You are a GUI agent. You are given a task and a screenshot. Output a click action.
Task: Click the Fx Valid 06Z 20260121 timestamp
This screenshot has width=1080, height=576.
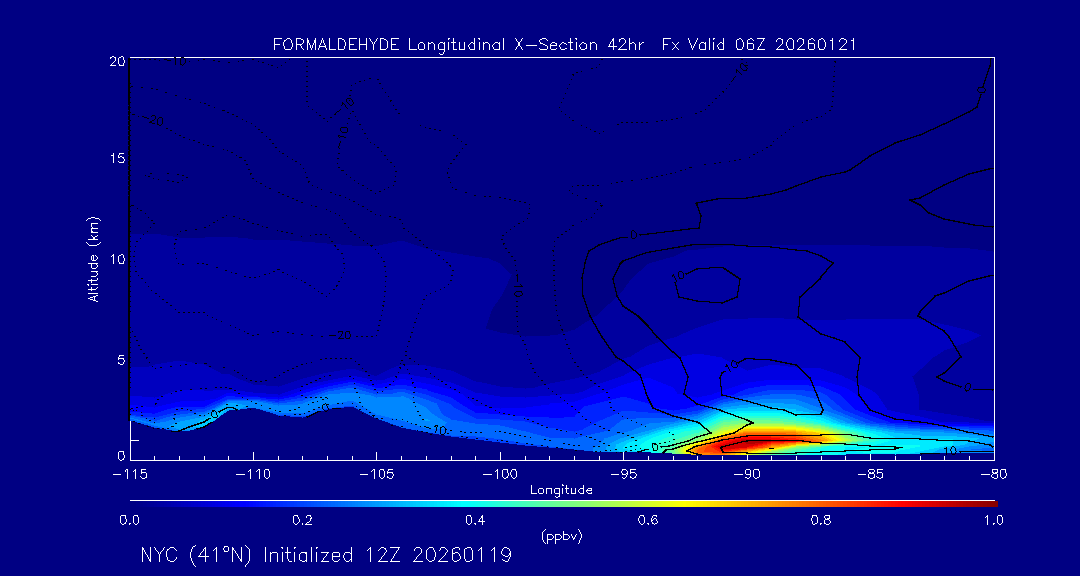tap(759, 45)
